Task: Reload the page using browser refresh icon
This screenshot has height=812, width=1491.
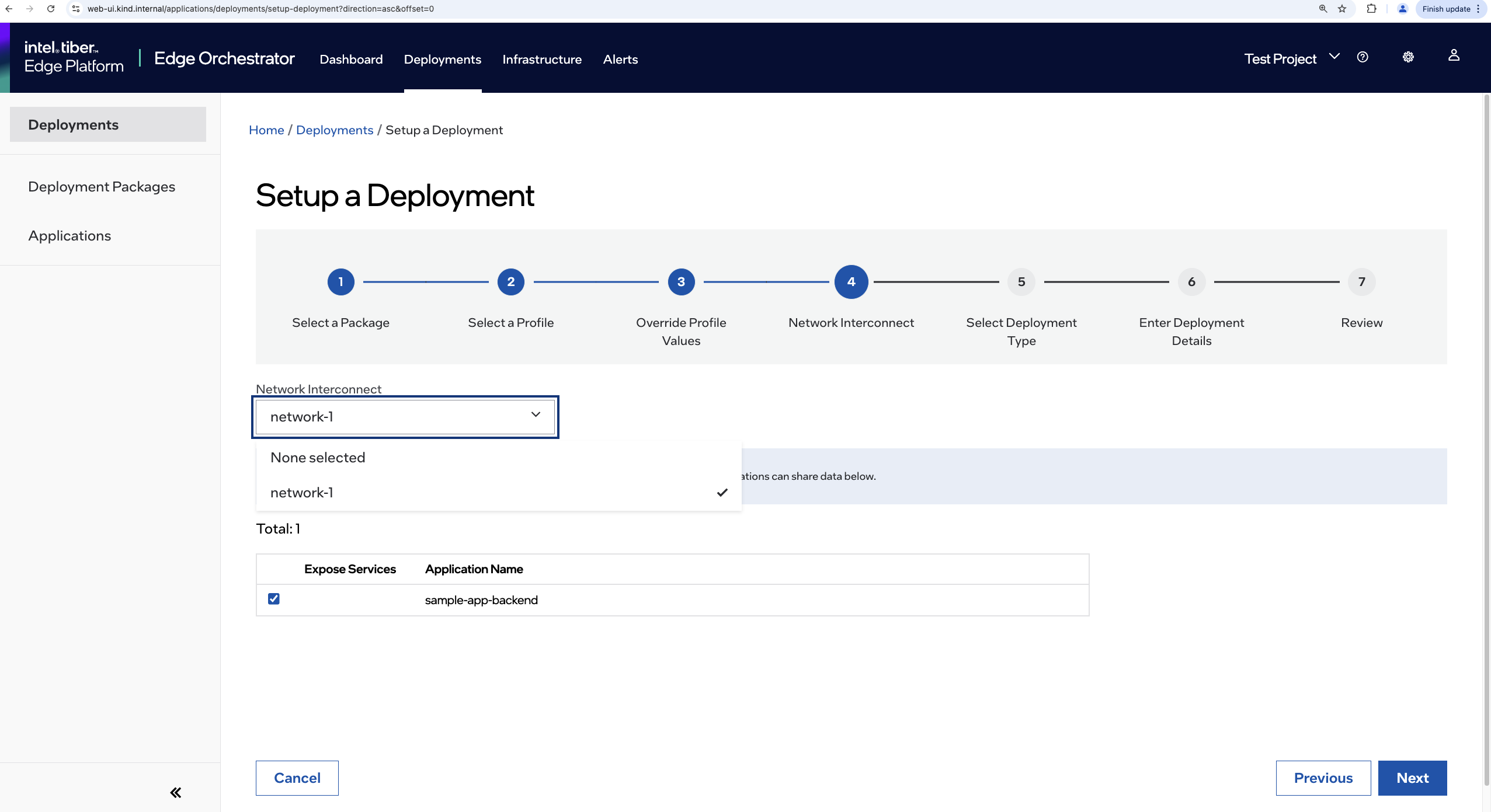Action: [x=51, y=9]
